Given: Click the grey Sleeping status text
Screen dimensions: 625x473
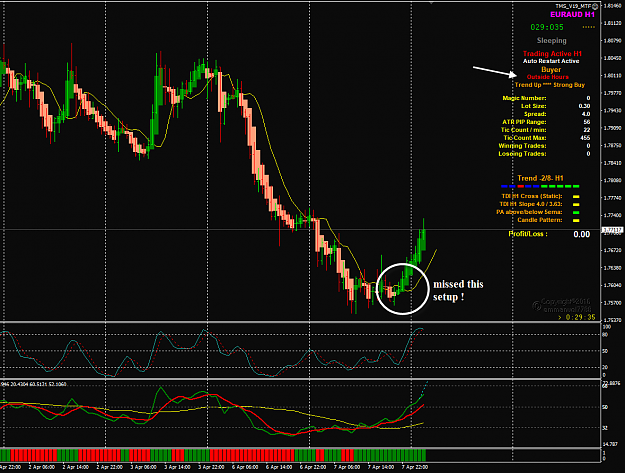Looking at the screenshot, I should coord(551,40).
